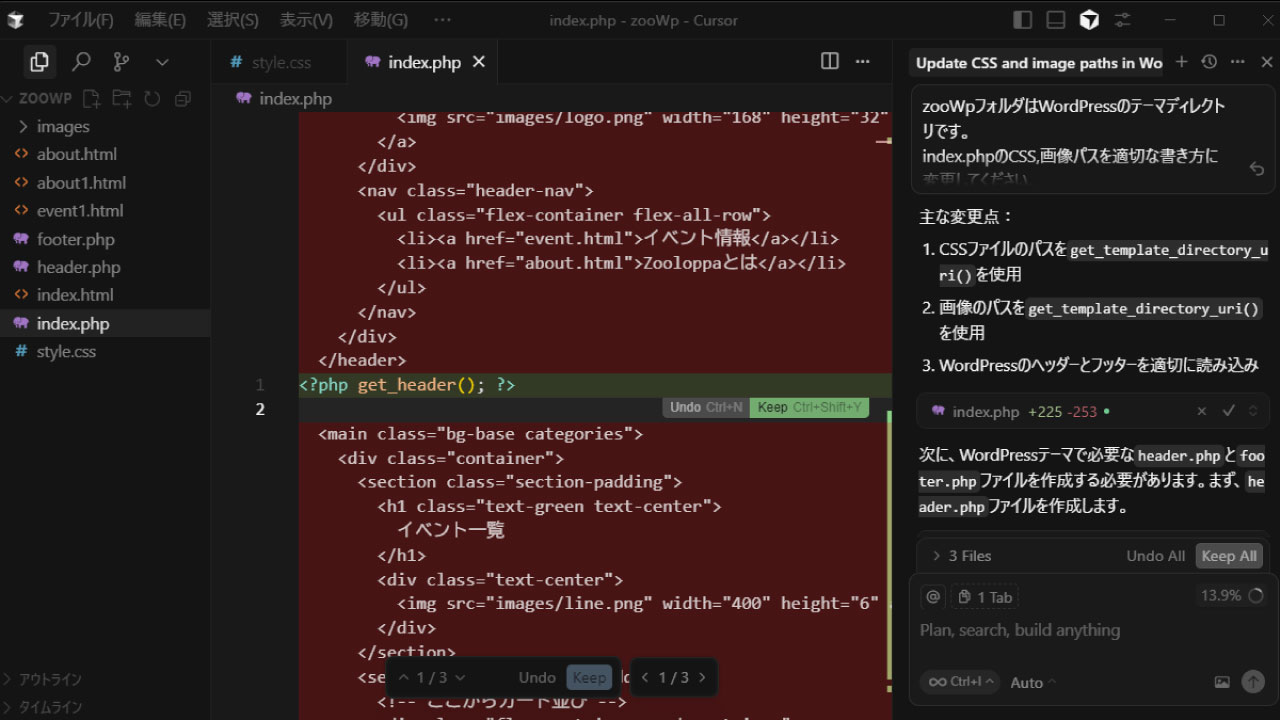
Task: Open chat panel more options ellipsis
Action: click(x=1238, y=62)
